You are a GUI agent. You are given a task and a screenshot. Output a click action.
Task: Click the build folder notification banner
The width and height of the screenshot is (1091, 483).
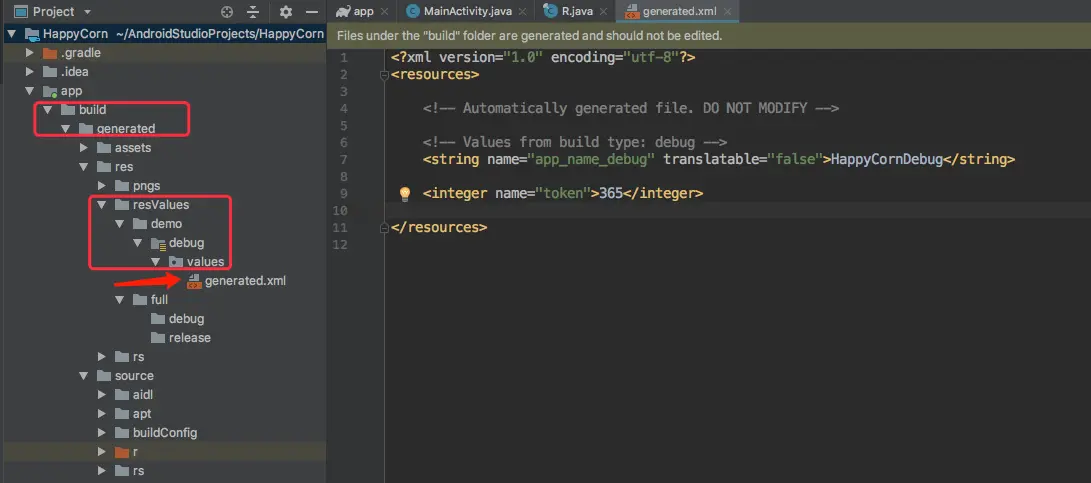[708, 35]
